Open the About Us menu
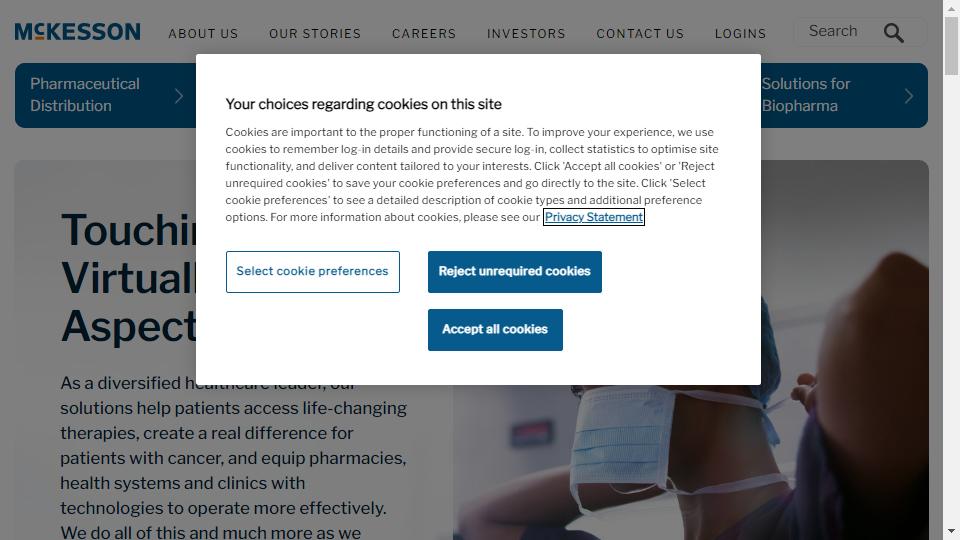Image resolution: width=960 pixels, height=540 pixels. coord(203,34)
